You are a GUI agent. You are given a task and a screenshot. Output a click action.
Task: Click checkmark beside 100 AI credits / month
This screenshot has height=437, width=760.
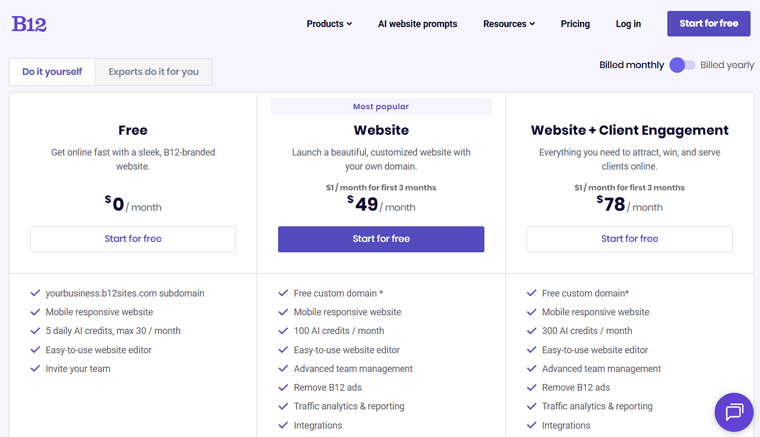(x=283, y=331)
